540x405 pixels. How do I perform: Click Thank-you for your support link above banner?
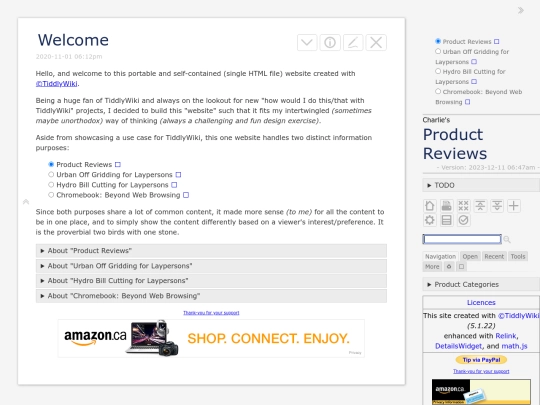[x=211, y=313]
